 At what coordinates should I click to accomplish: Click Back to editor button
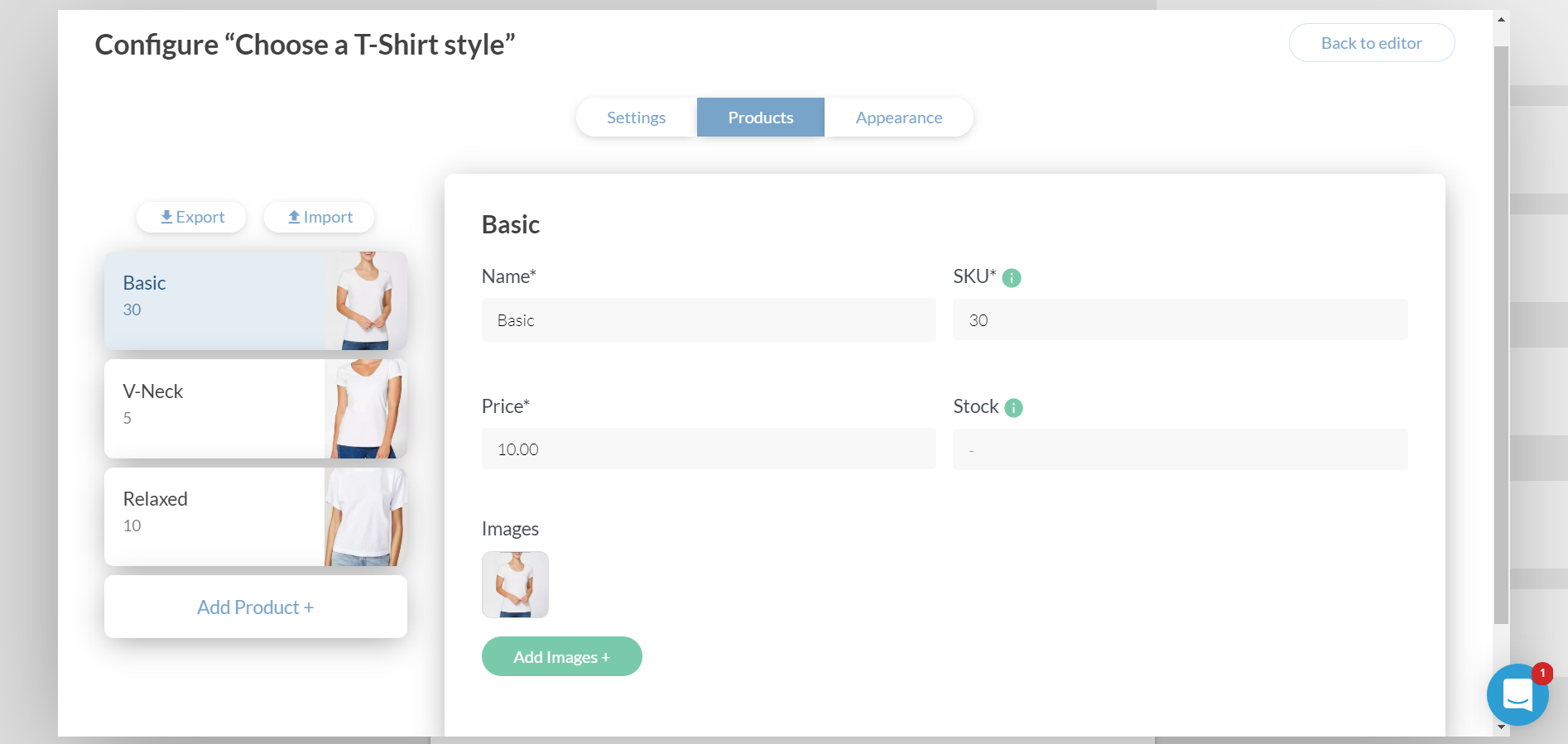[1371, 43]
